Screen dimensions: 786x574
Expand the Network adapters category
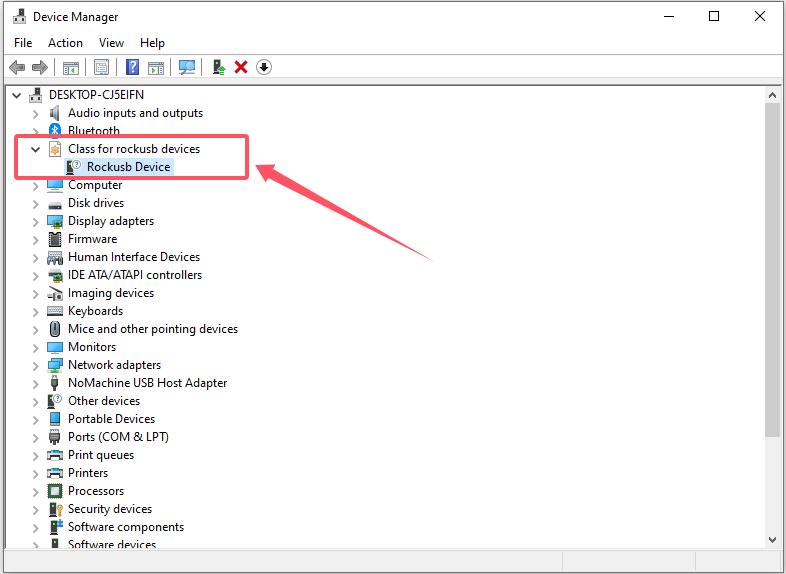point(36,365)
